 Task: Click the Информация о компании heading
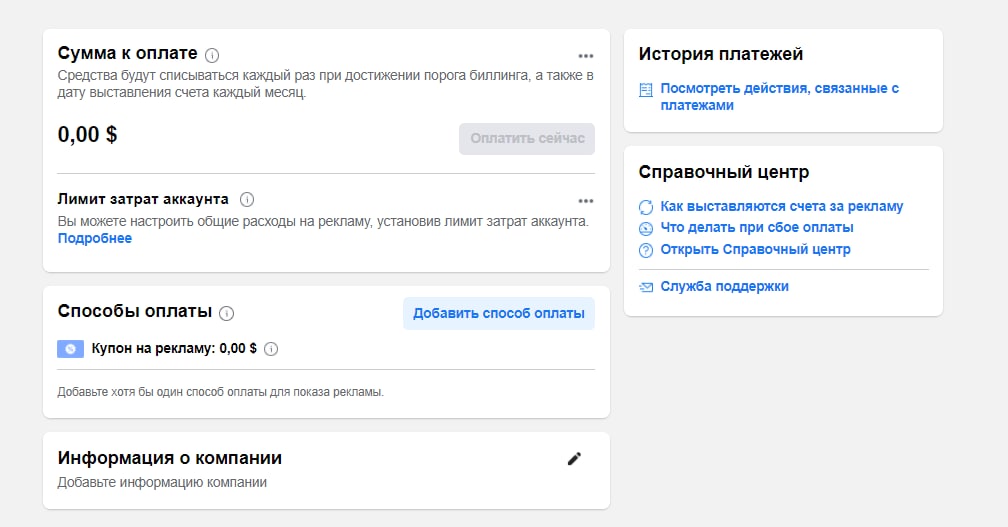pyautogui.click(x=170, y=458)
